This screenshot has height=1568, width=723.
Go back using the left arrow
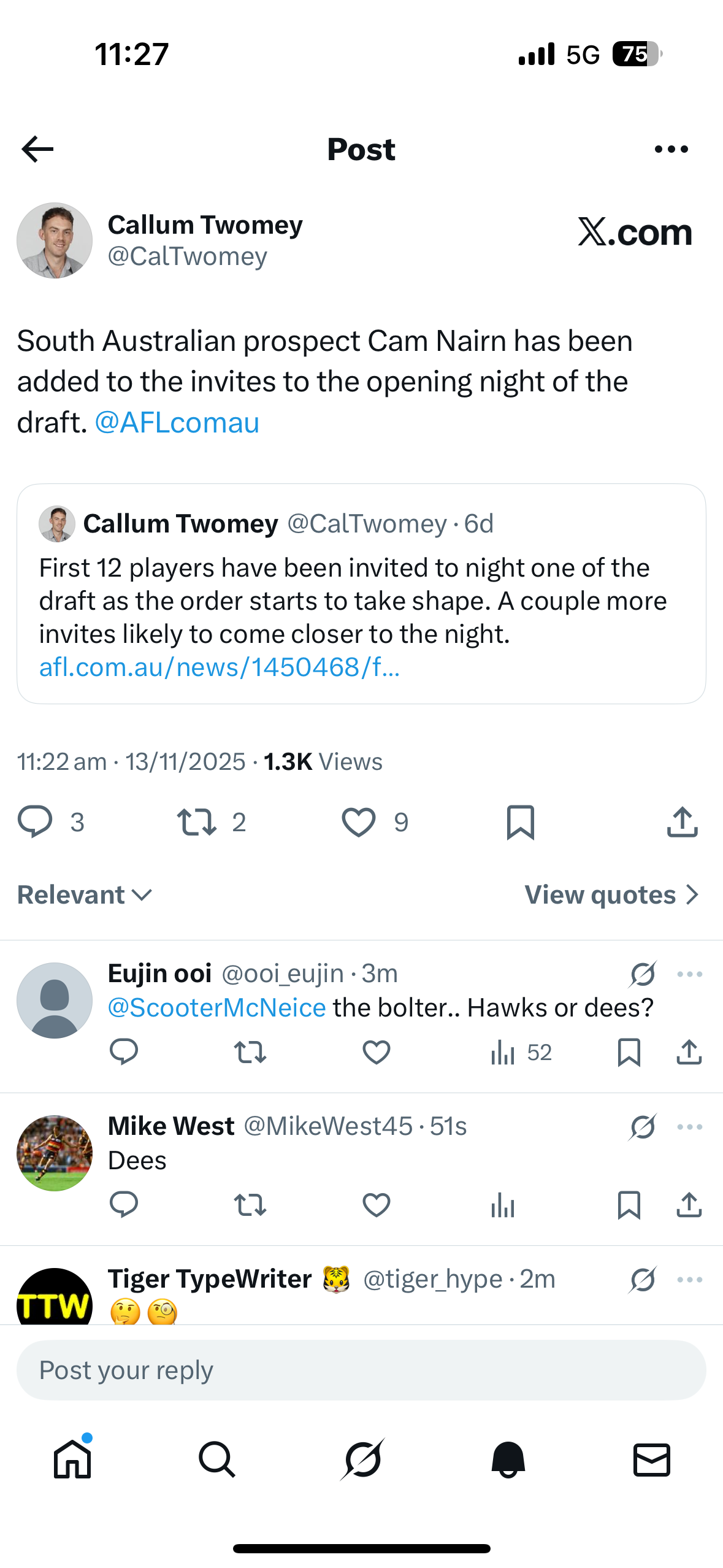tap(37, 149)
